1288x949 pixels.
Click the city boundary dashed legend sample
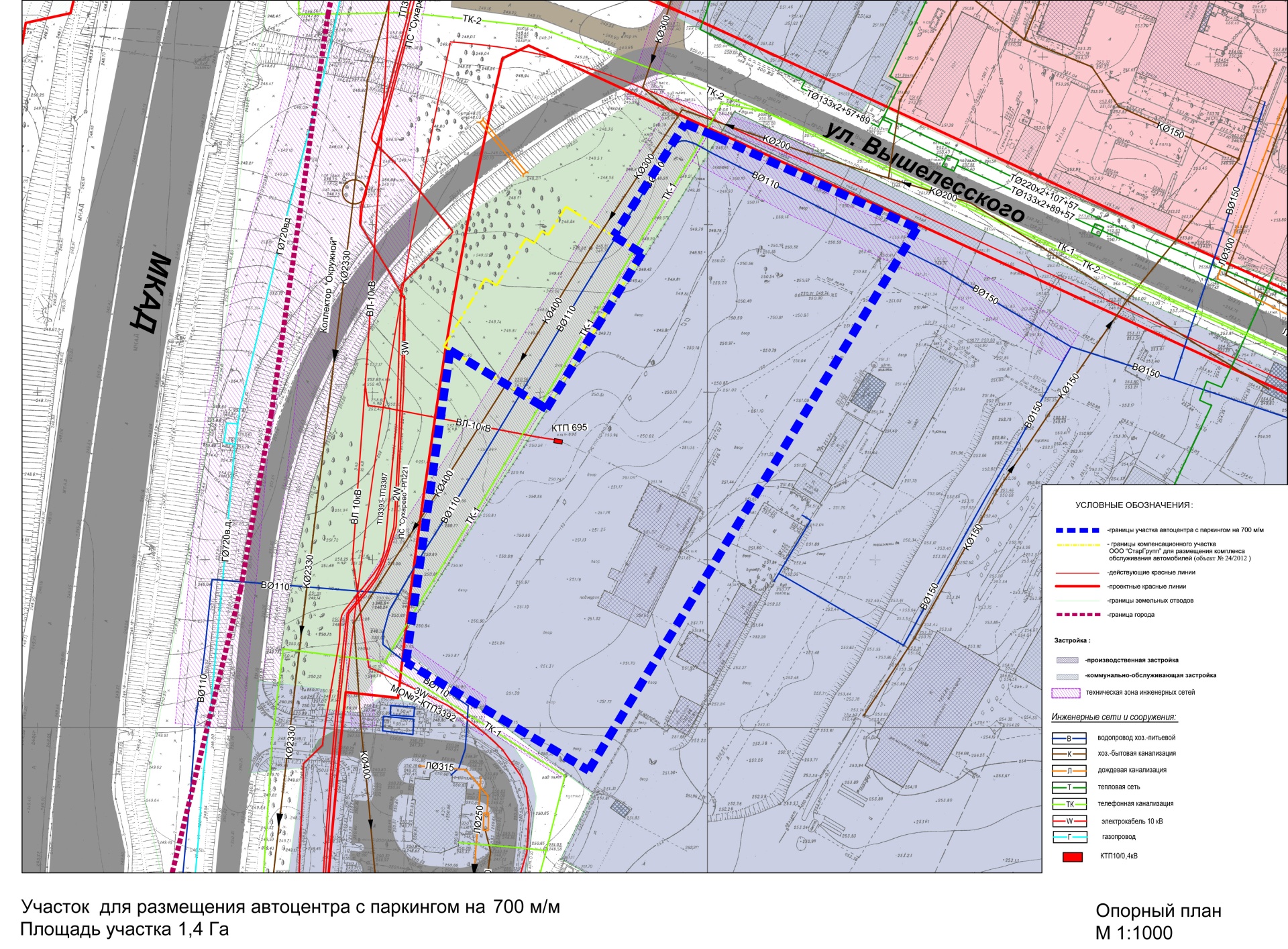tap(1077, 615)
